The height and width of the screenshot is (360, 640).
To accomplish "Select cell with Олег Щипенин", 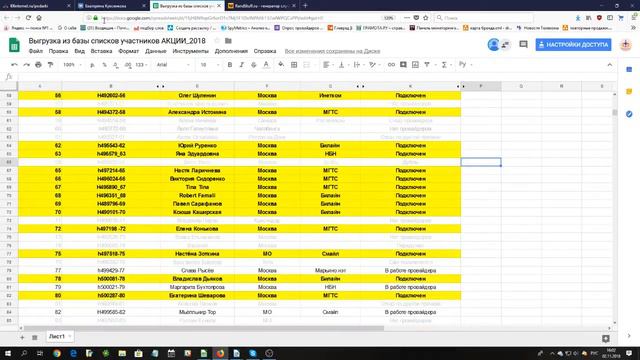I will pyautogui.click(x=197, y=96).
